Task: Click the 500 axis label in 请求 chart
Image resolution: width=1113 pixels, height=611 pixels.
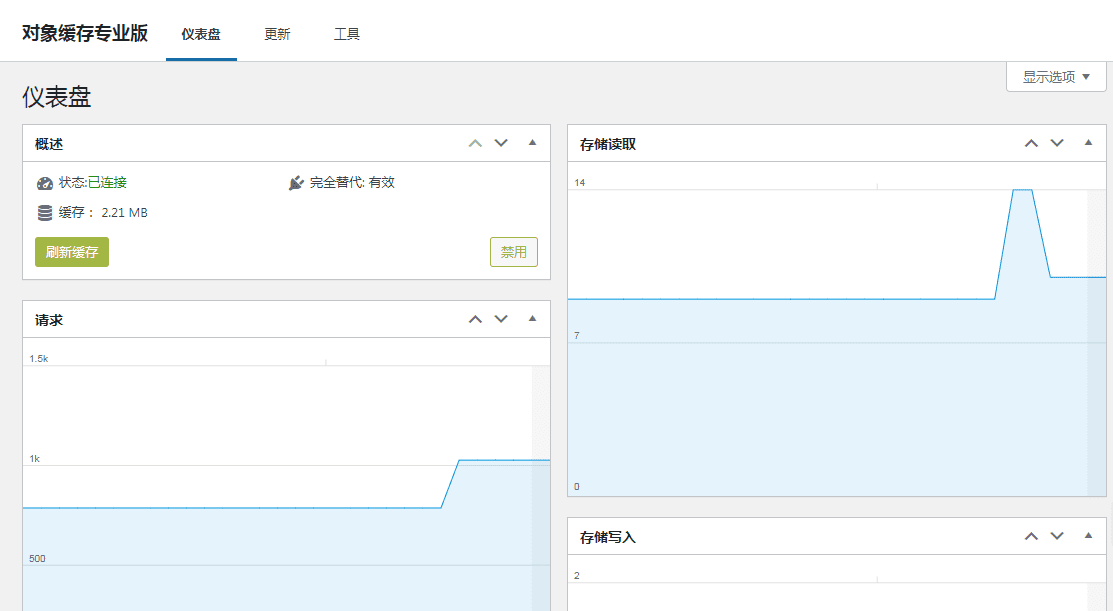Action: (x=37, y=558)
